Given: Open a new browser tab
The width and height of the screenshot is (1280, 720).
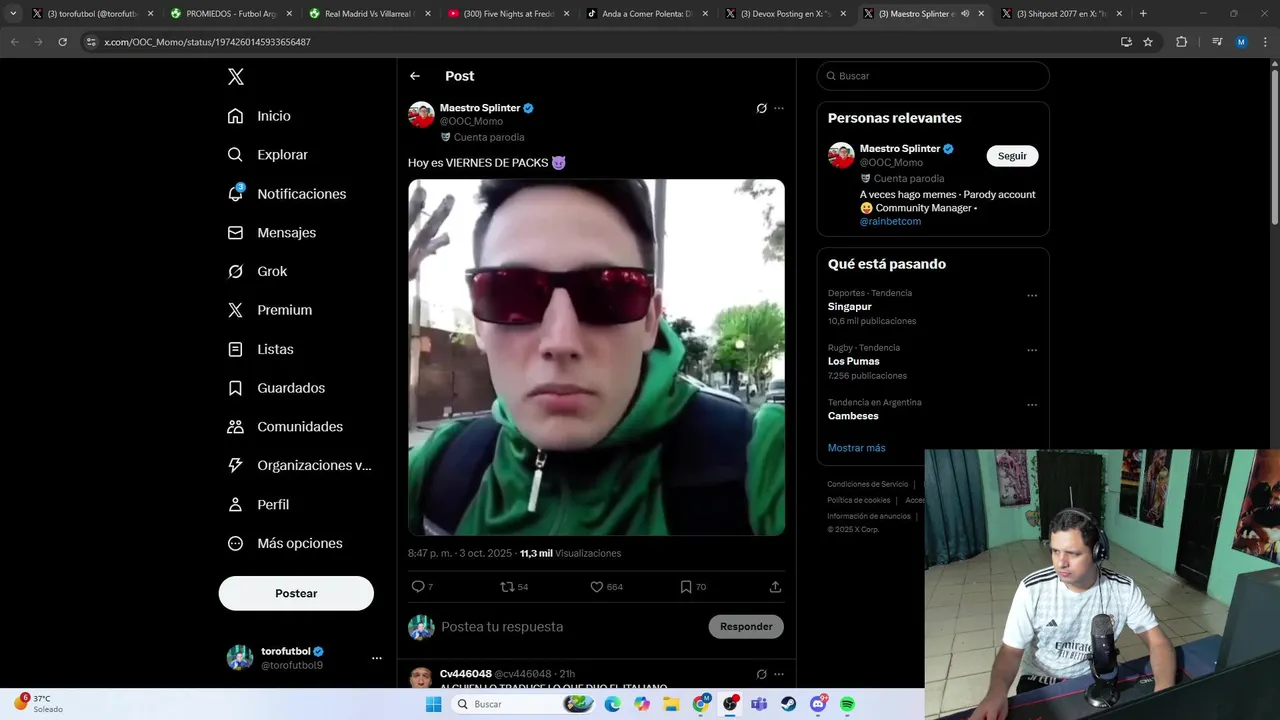Looking at the screenshot, I should point(1143,14).
